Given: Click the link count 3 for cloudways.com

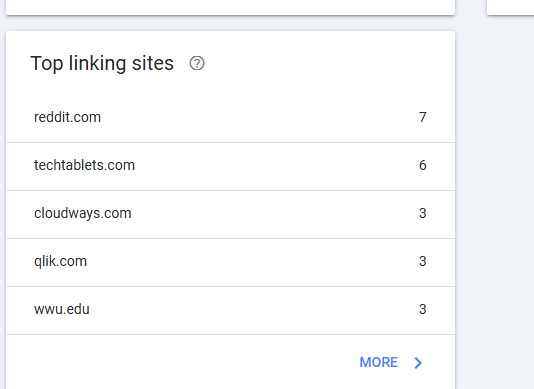Looking at the screenshot, I should tap(423, 214).
